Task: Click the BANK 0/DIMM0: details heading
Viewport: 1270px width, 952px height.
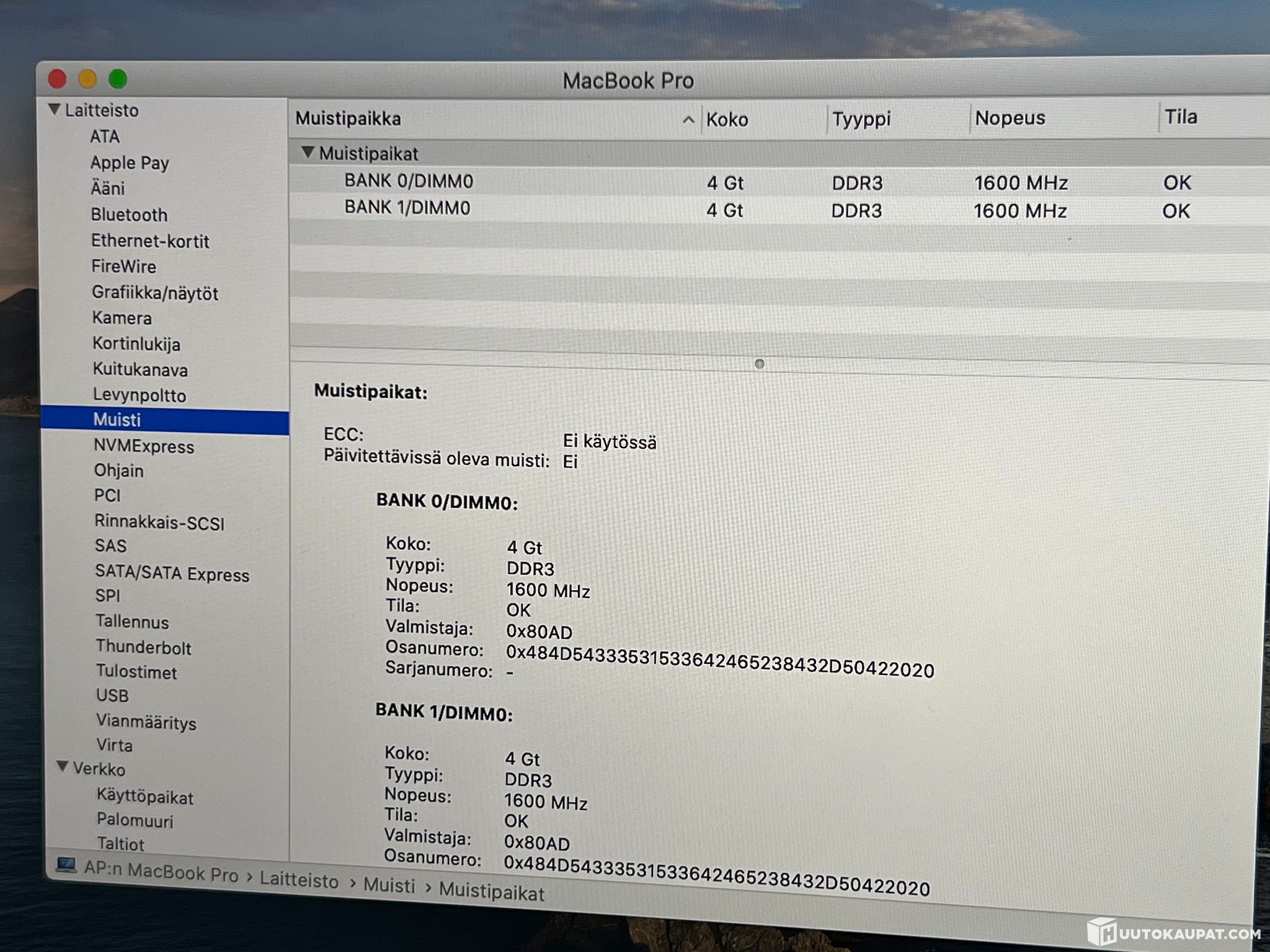Action: click(447, 501)
